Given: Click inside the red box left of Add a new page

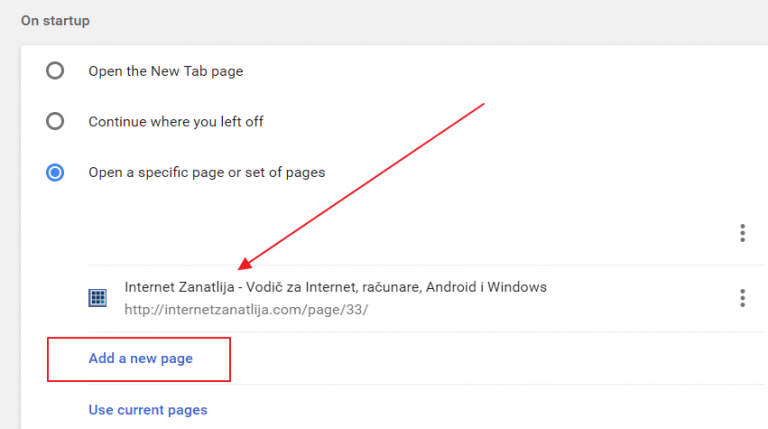Looking at the screenshot, I should pos(68,359).
